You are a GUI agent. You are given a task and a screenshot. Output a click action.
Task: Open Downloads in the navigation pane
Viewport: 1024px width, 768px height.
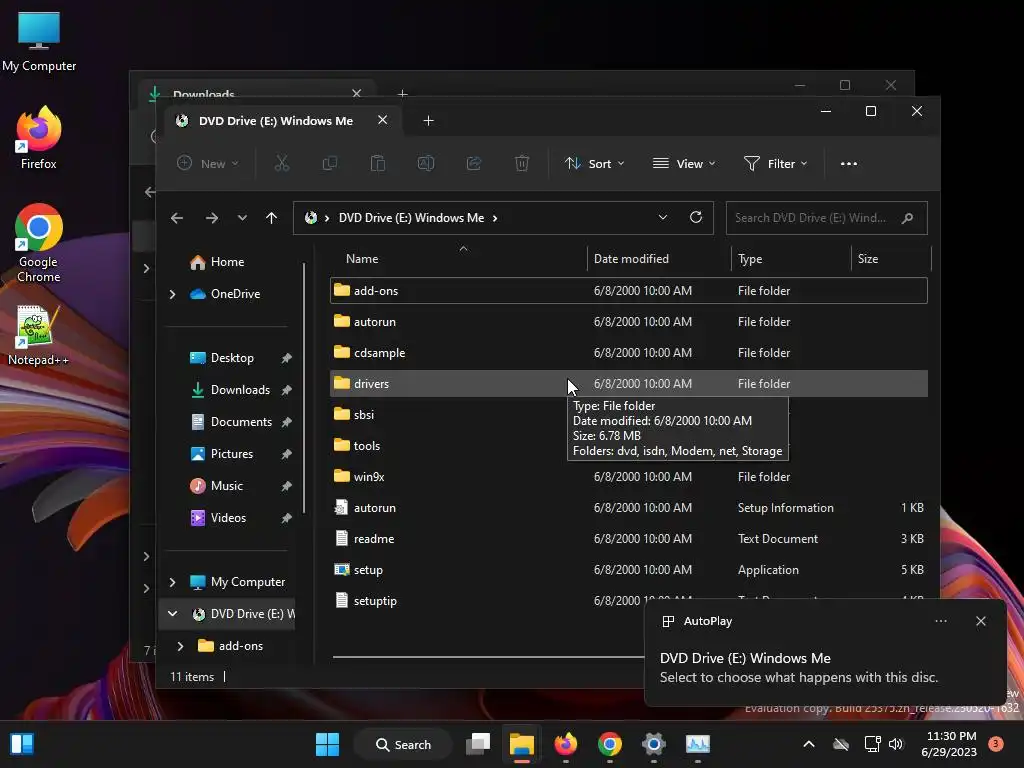coord(240,390)
